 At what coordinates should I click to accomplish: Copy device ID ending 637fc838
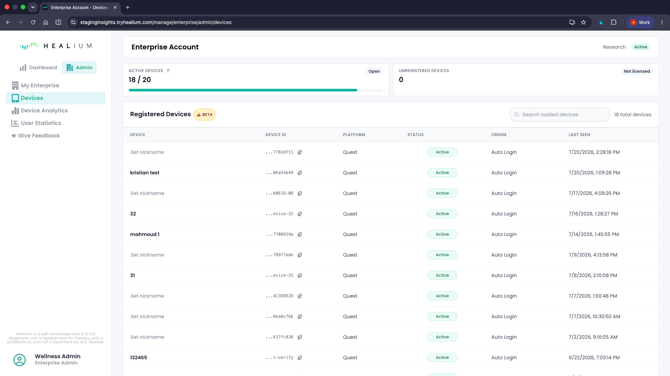(x=300, y=337)
